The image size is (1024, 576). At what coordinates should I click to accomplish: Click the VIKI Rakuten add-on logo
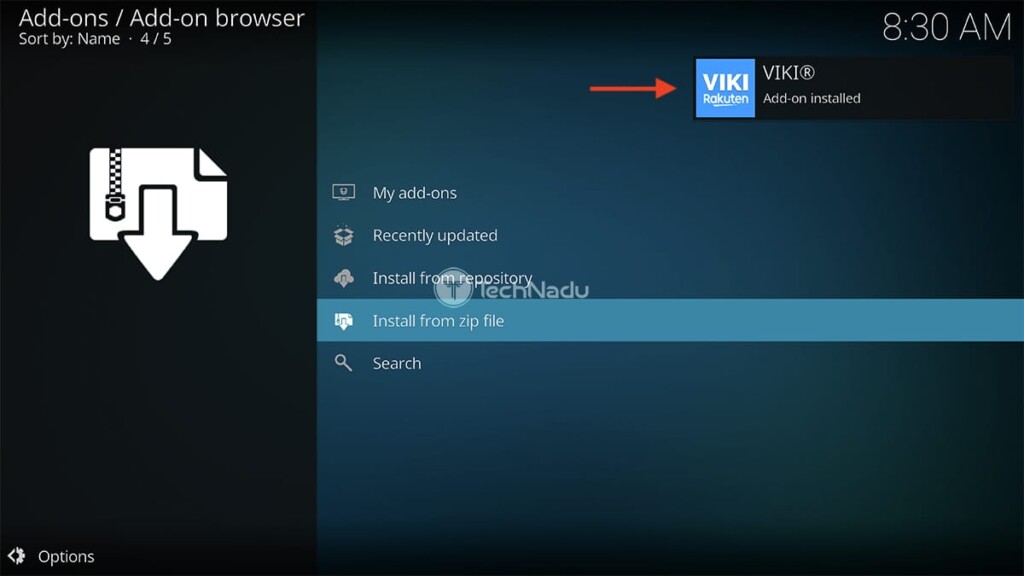725,88
